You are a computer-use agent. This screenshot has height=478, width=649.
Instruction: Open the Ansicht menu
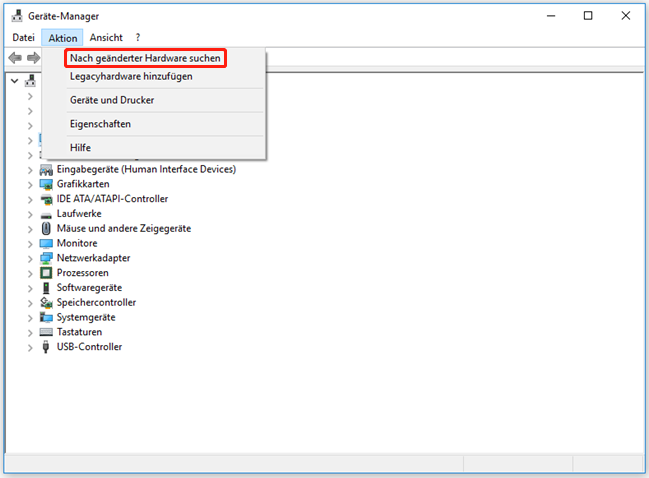106,37
